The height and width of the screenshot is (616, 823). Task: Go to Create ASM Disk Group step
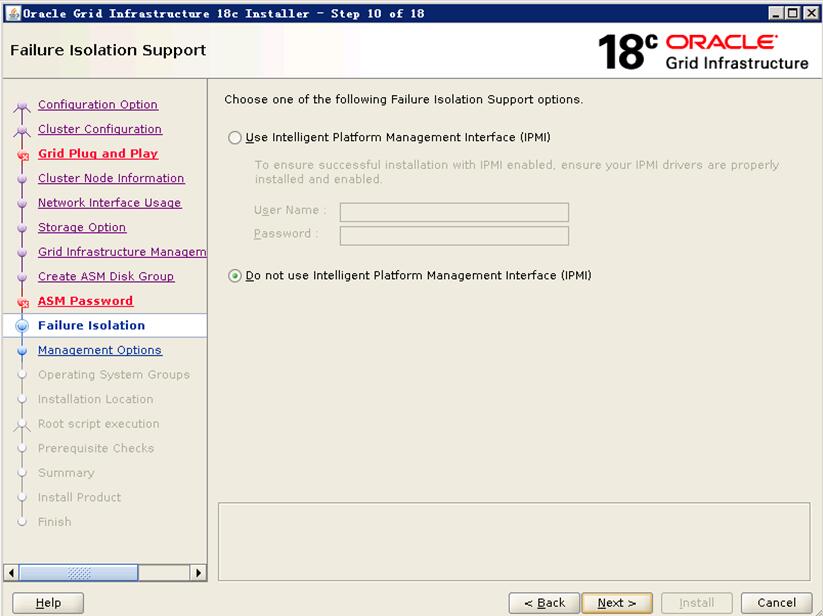(105, 277)
